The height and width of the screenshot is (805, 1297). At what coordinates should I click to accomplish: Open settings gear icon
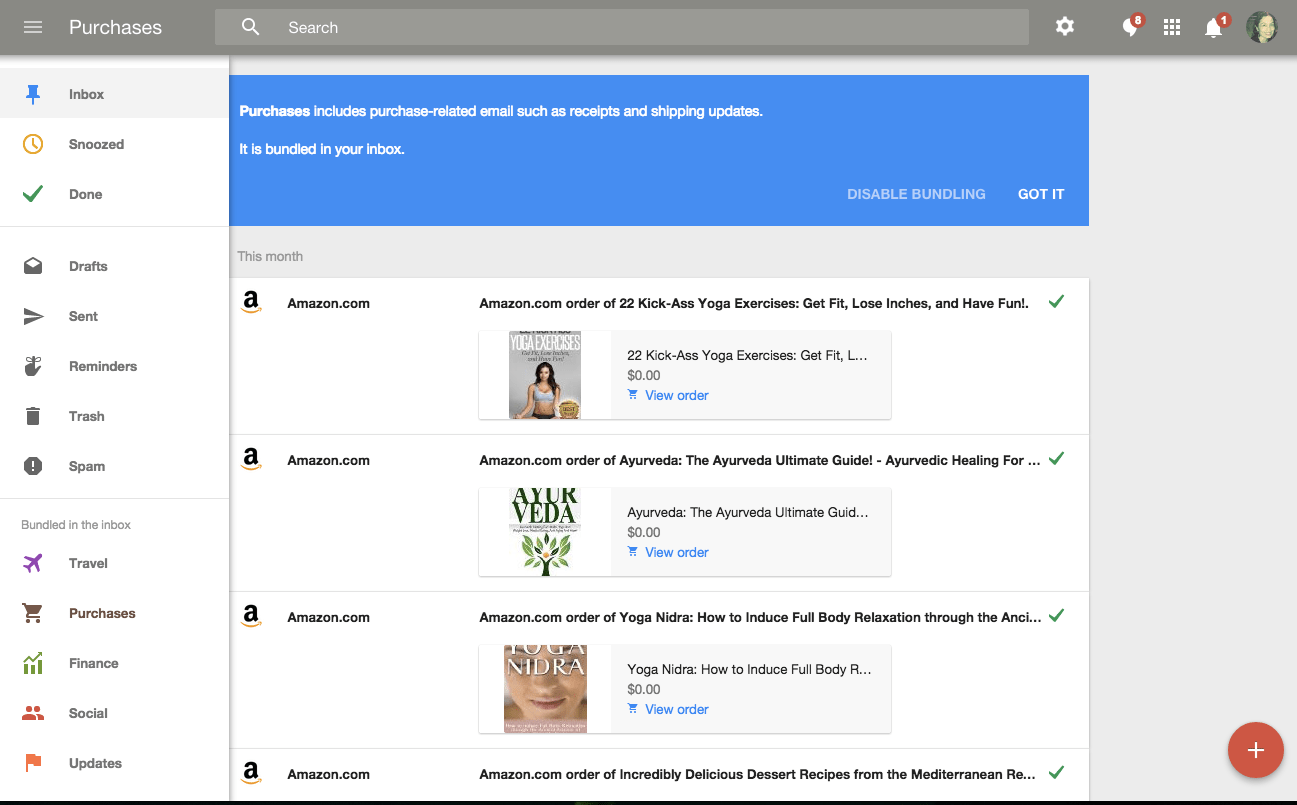[x=1065, y=27]
